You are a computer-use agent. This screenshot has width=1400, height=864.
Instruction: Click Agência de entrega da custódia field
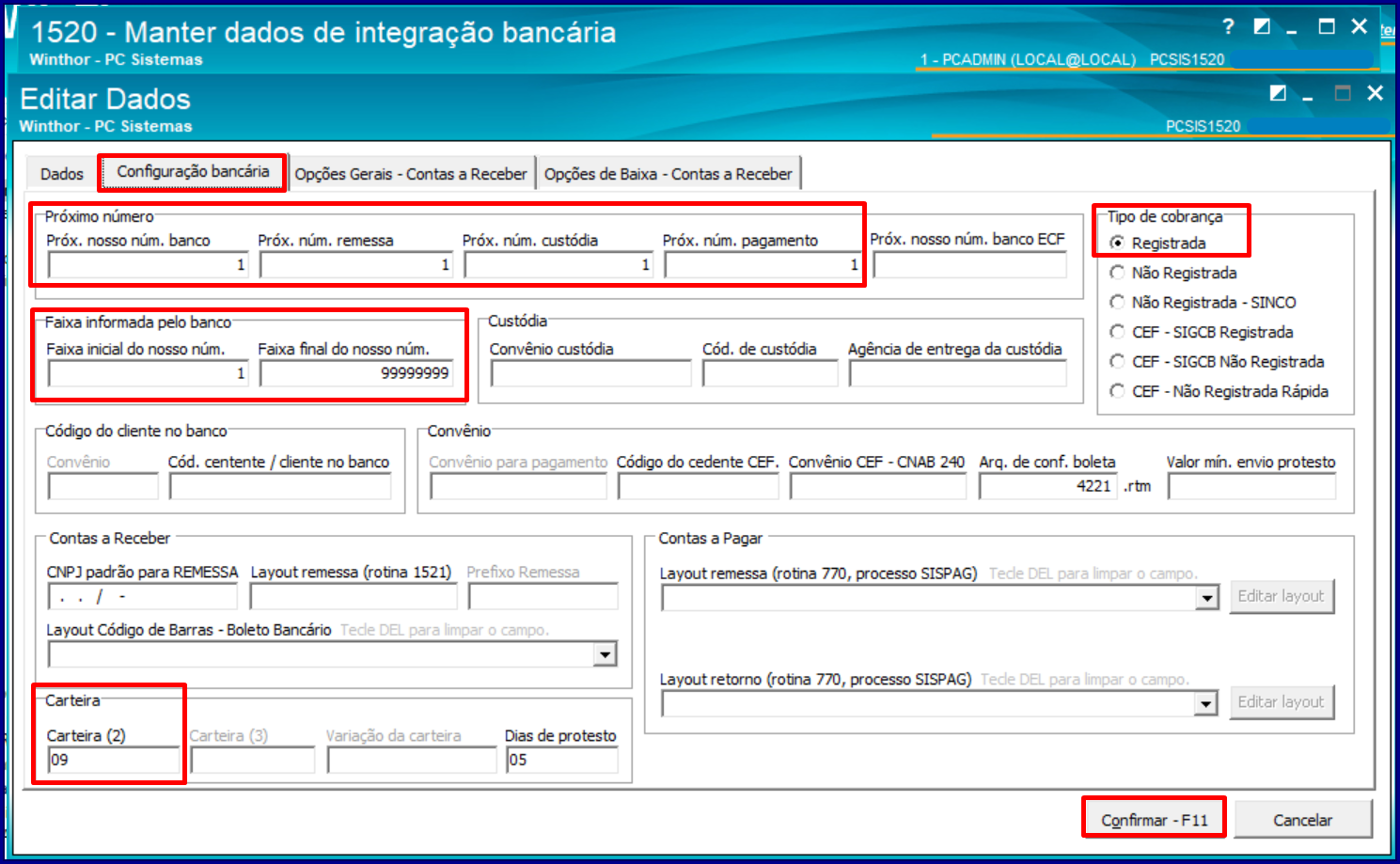[957, 373]
